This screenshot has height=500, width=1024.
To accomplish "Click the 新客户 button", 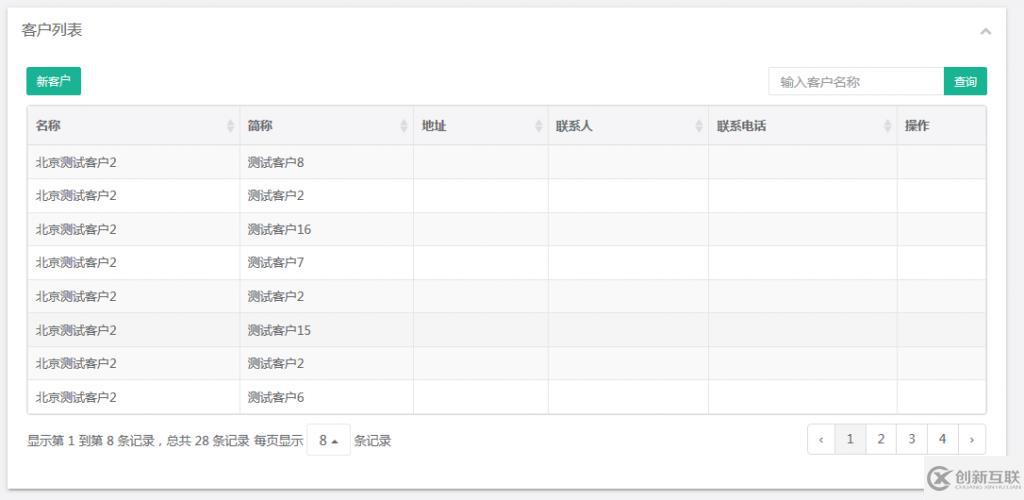I will [54, 82].
